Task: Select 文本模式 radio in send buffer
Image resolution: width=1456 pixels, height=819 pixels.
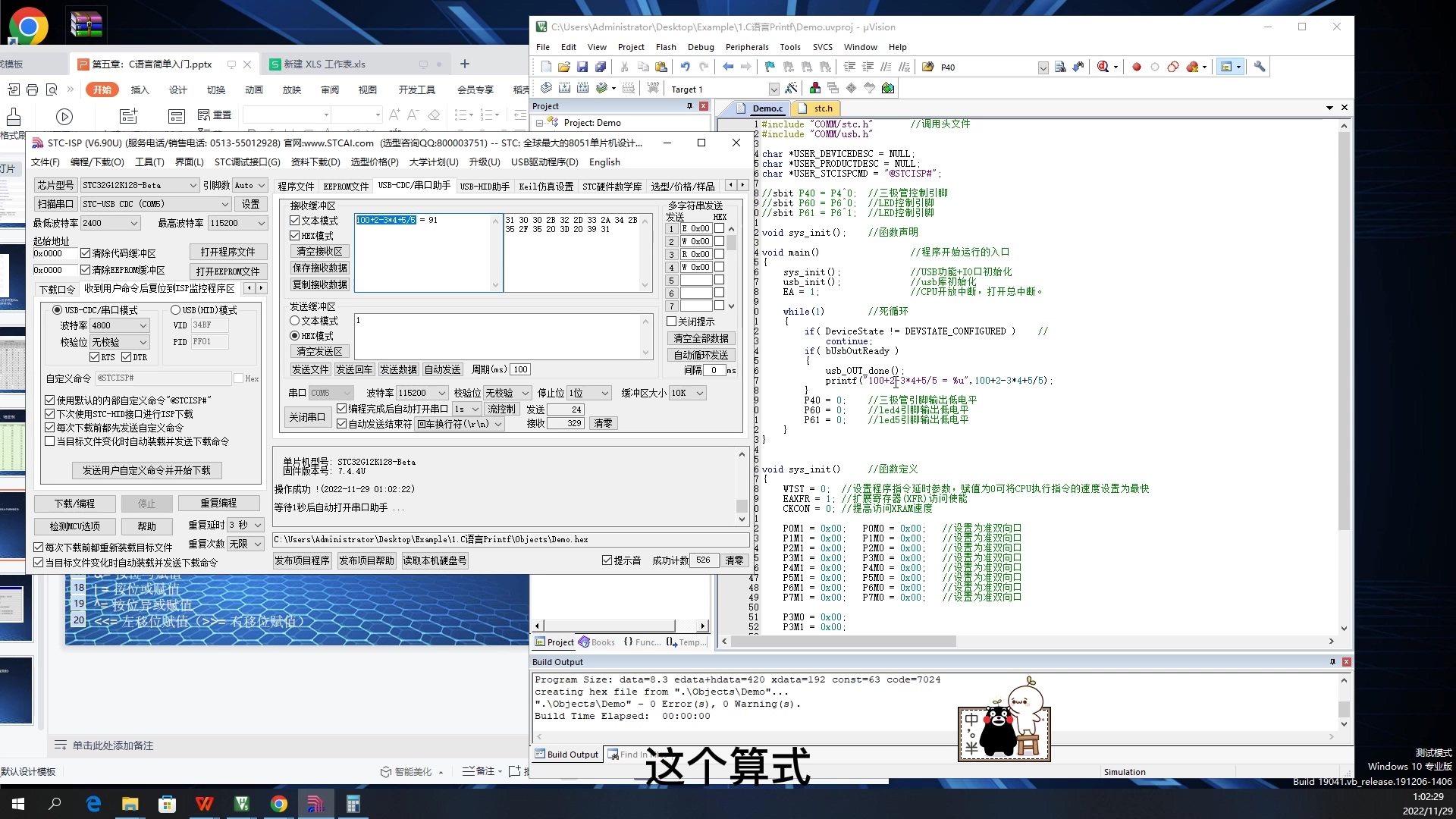Action: [x=295, y=321]
